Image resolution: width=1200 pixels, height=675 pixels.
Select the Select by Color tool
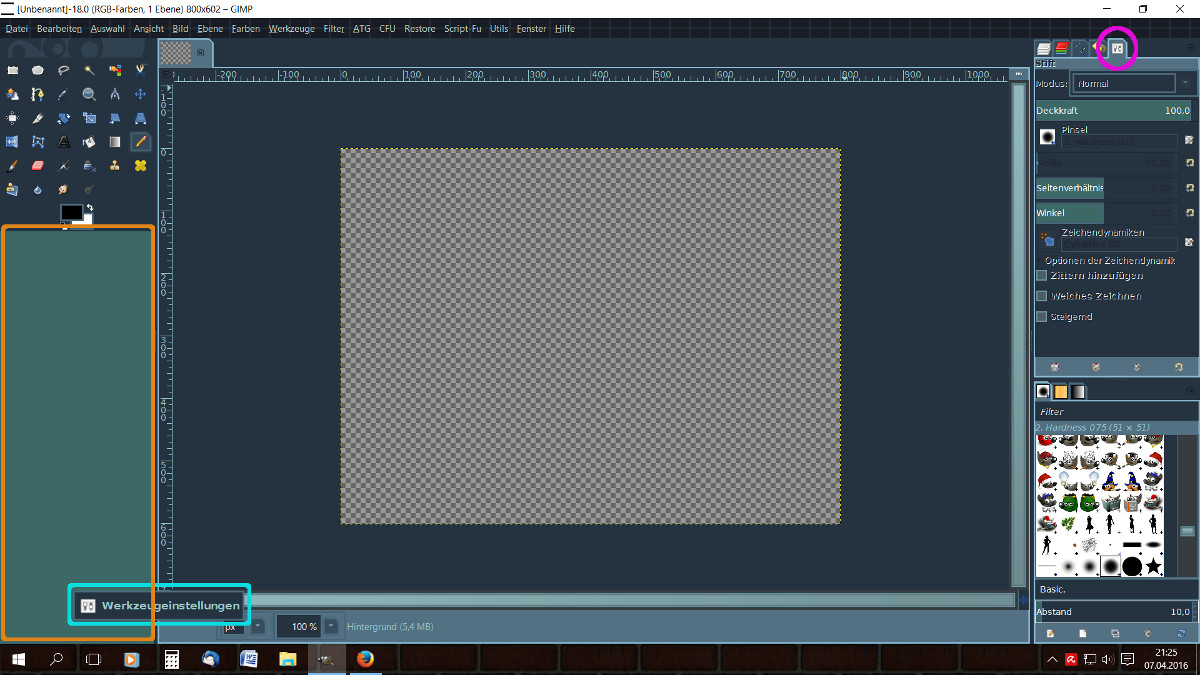115,70
